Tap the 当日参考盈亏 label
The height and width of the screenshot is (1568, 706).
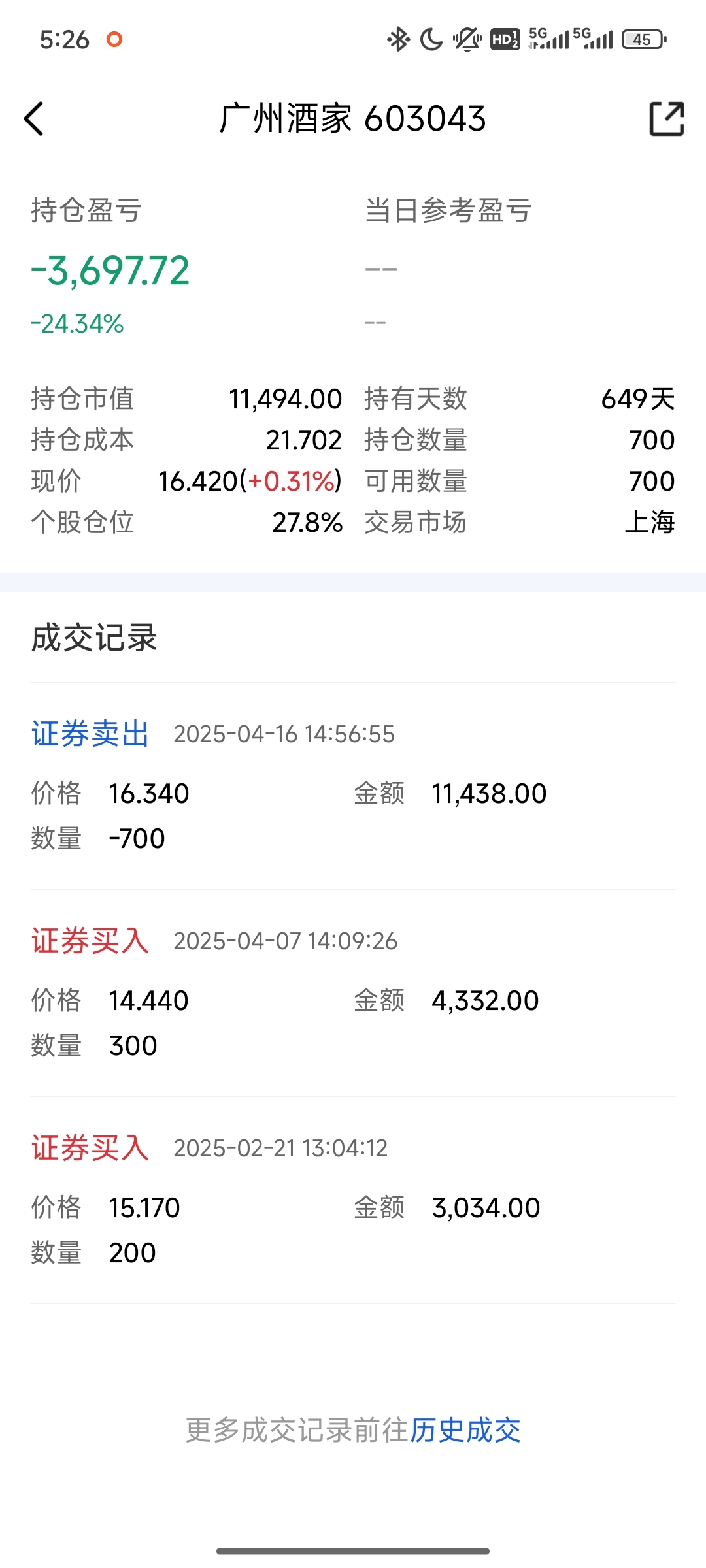click(x=448, y=210)
